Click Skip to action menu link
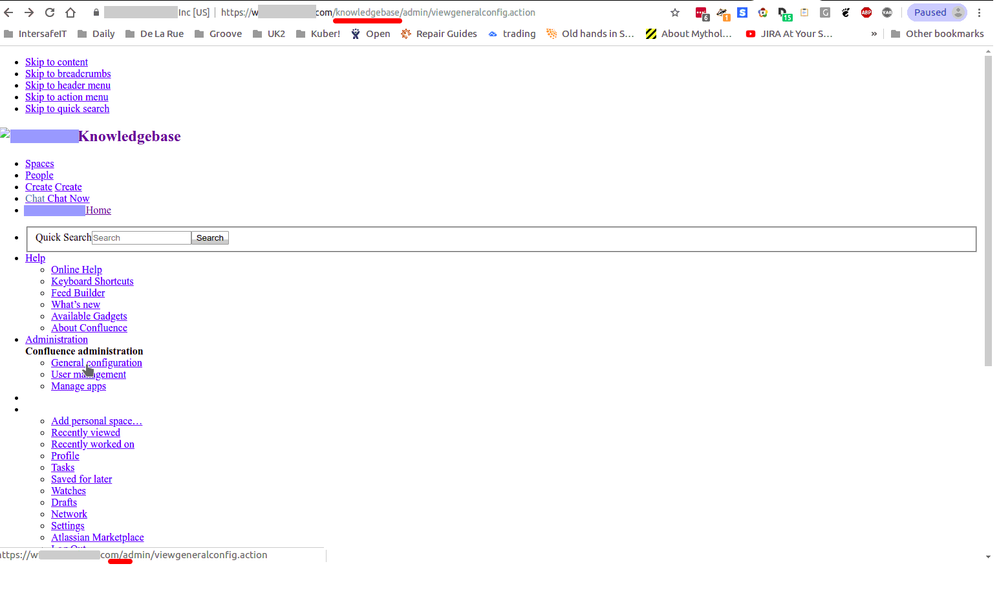Screen dimensions: 999x603 pos(67,97)
